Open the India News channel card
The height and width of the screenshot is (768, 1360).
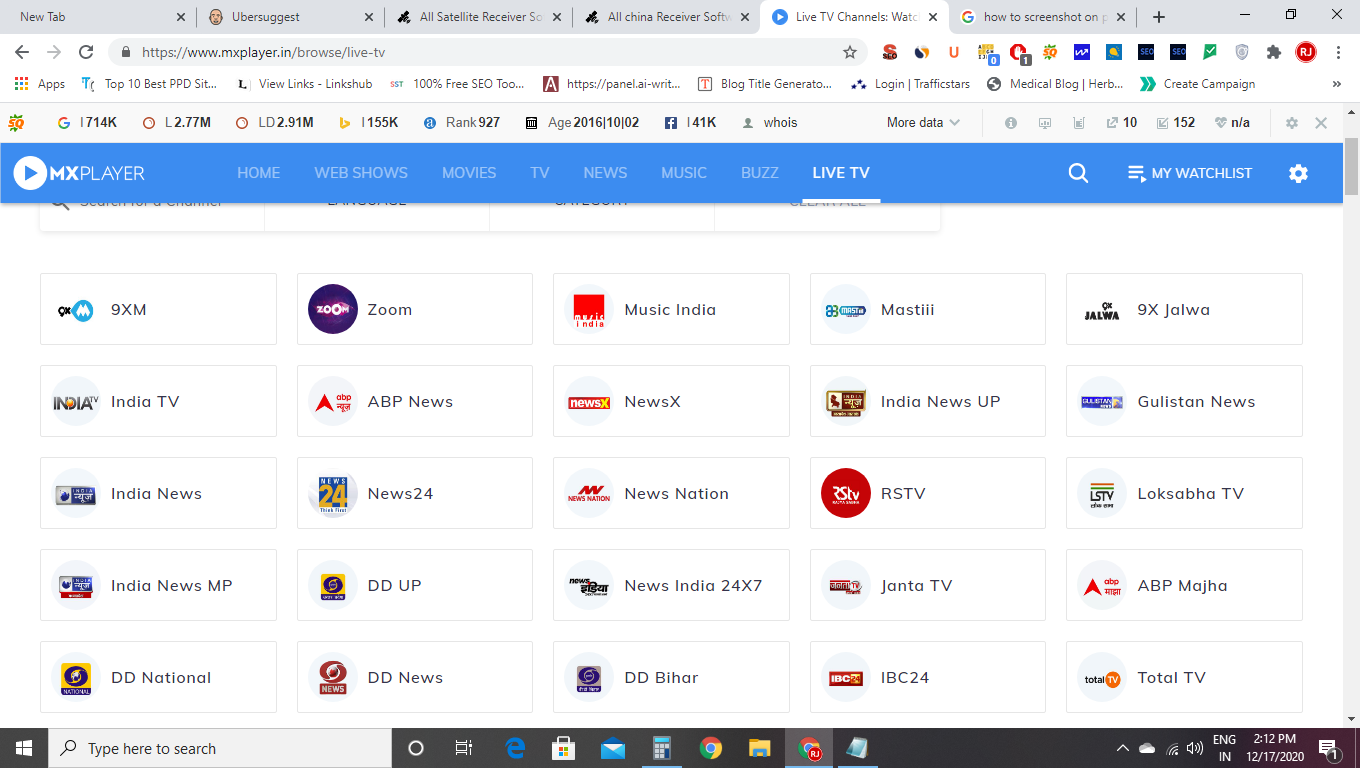click(x=158, y=493)
